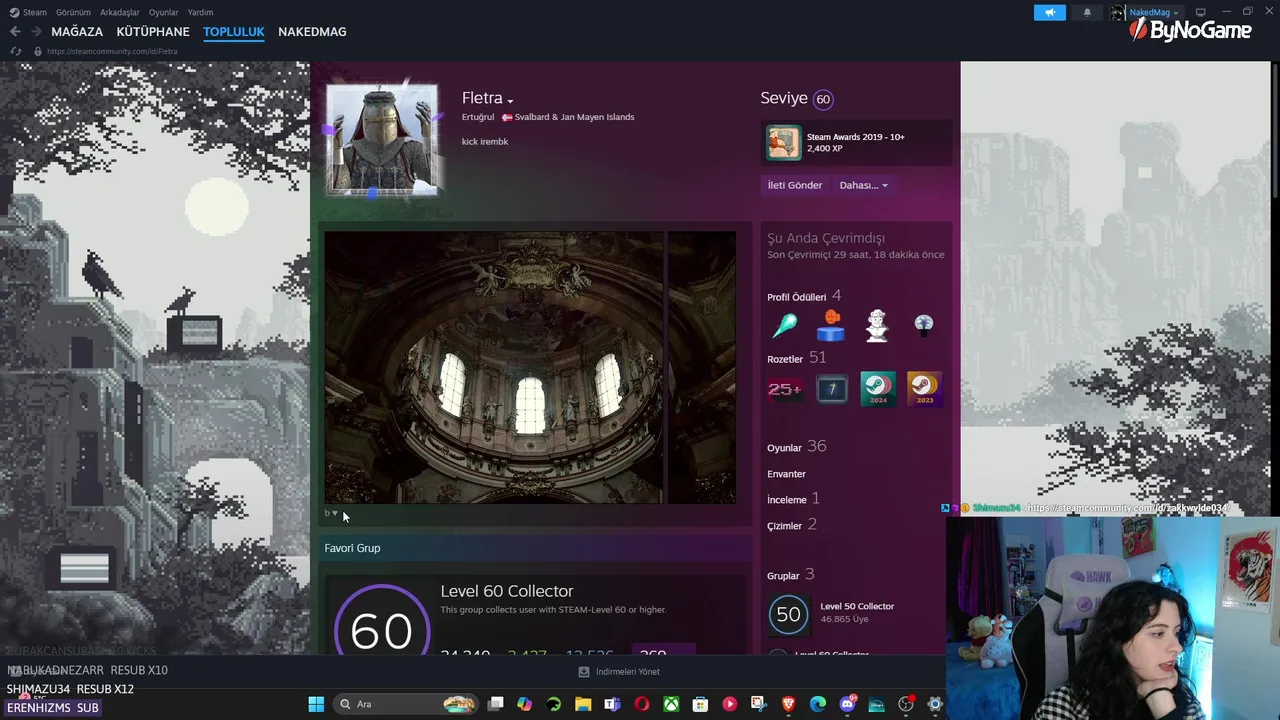Screen dimensions: 1280x720
Task: Go forward with the right arrow
Action: point(36,32)
